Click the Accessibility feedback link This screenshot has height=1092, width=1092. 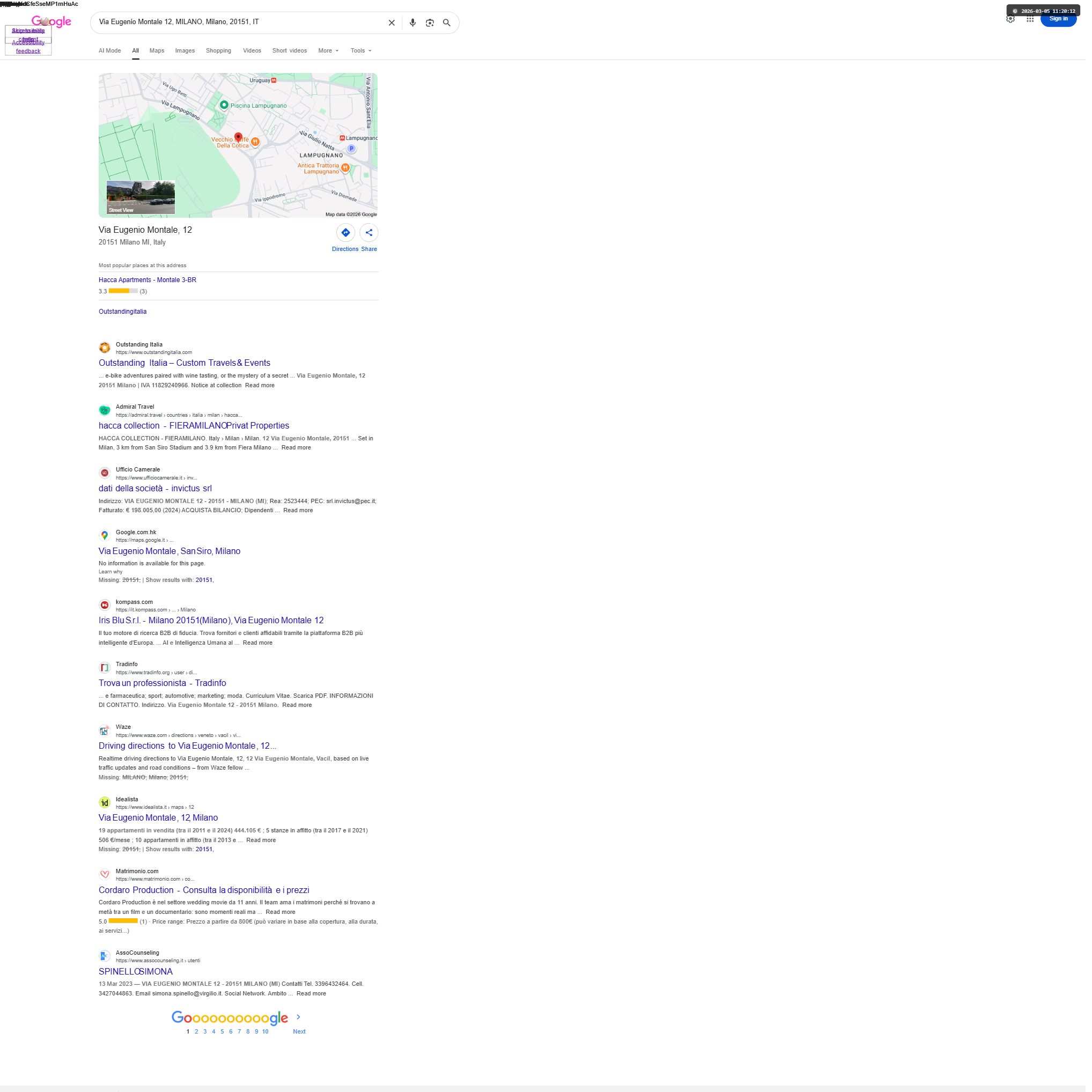tap(28, 47)
